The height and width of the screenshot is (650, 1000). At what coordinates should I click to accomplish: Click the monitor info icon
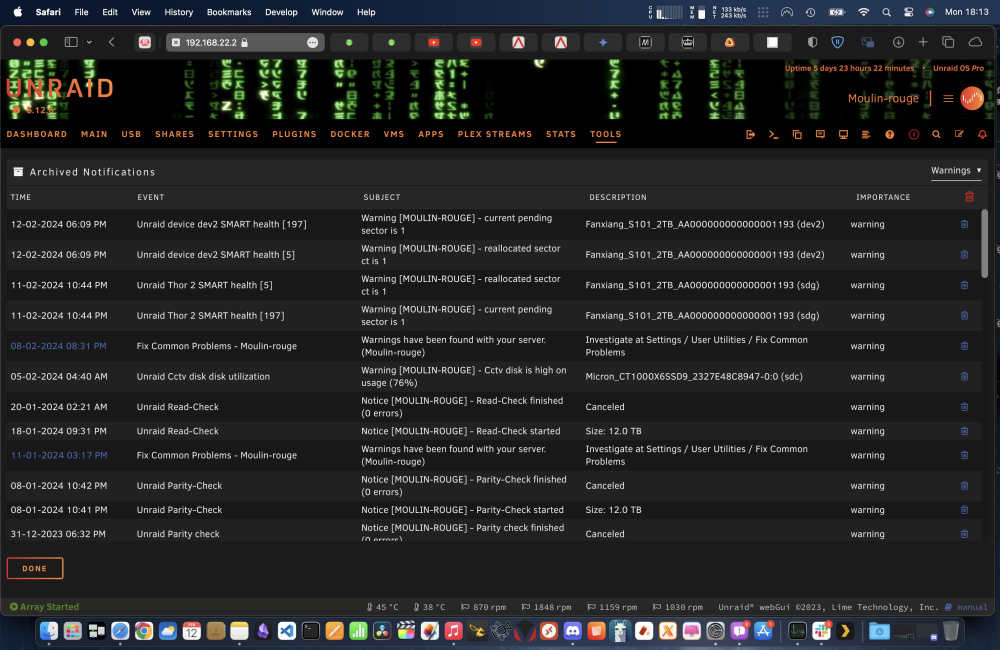point(843,135)
